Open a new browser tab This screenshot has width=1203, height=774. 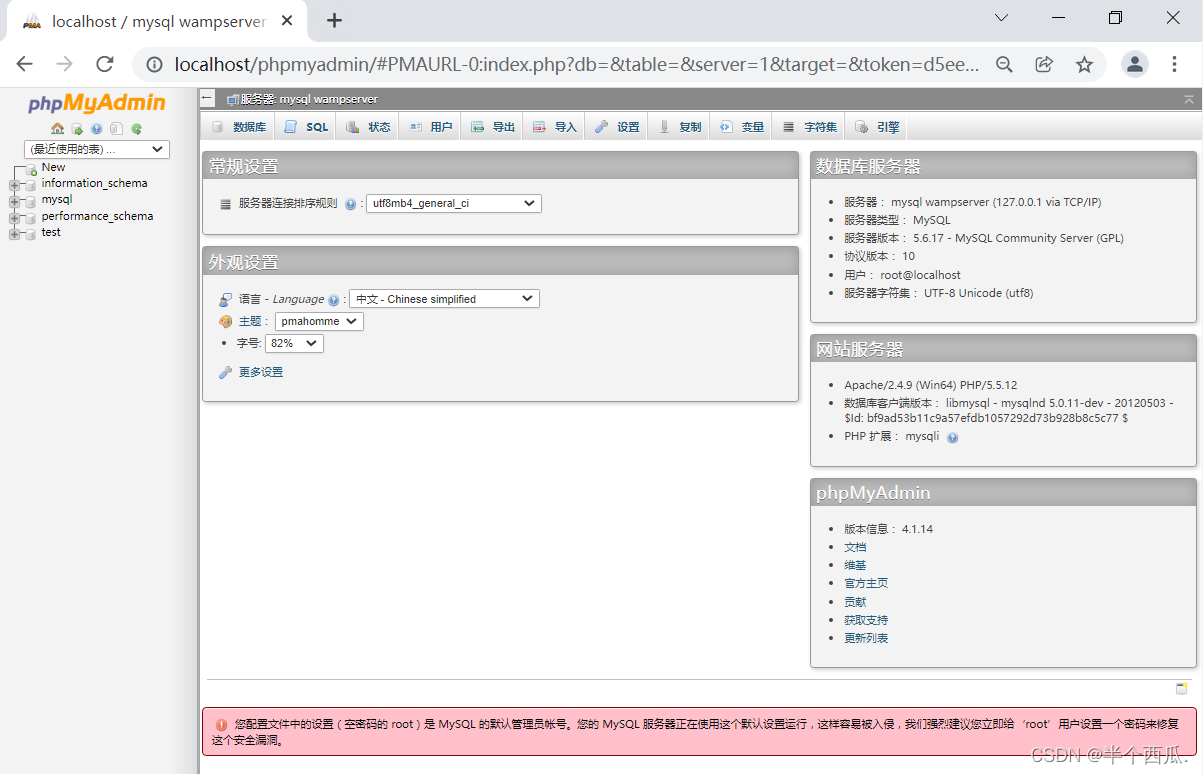334,20
